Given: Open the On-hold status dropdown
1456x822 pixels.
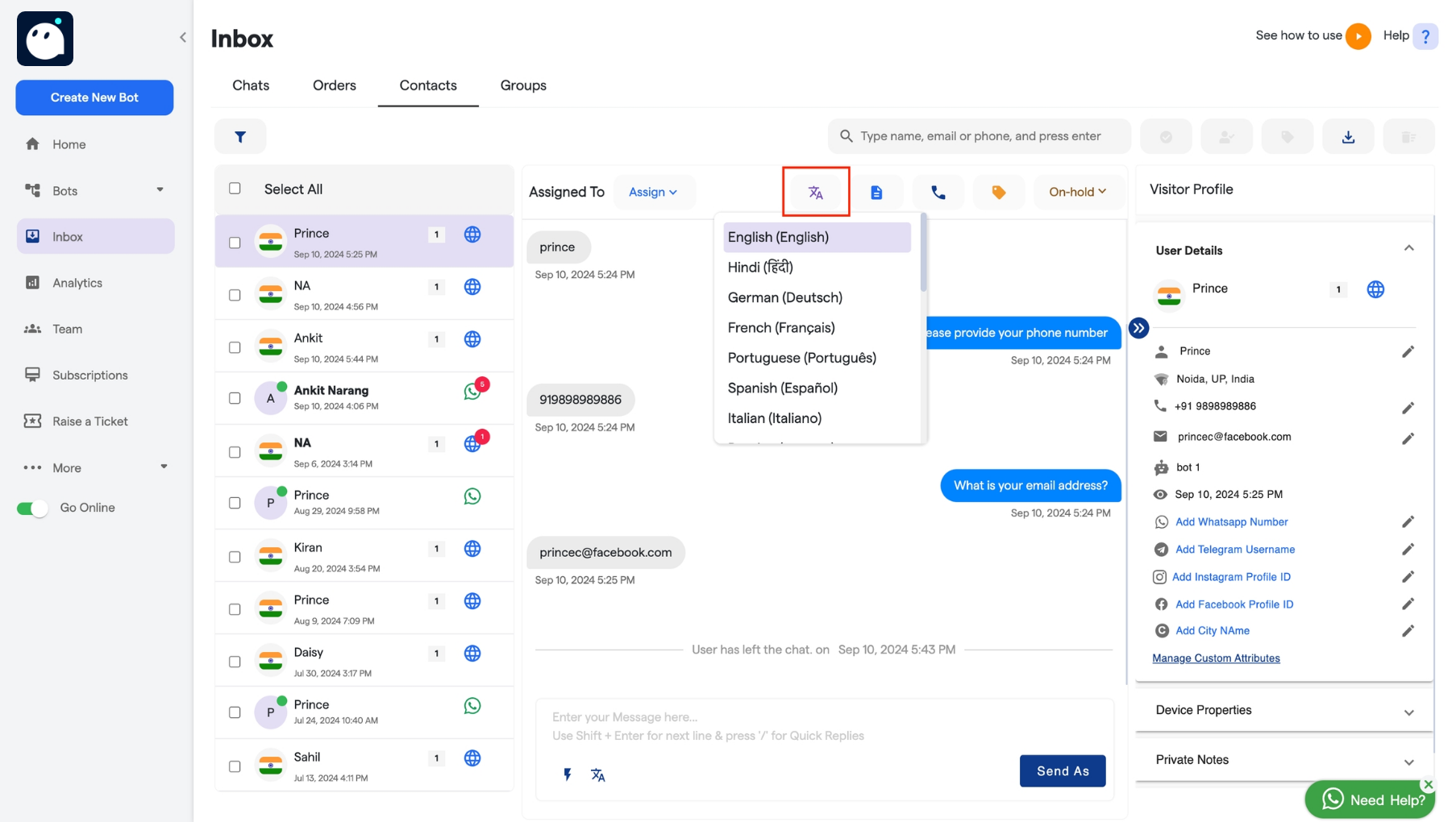Looking at the screenshot, I should point(1078,193).
